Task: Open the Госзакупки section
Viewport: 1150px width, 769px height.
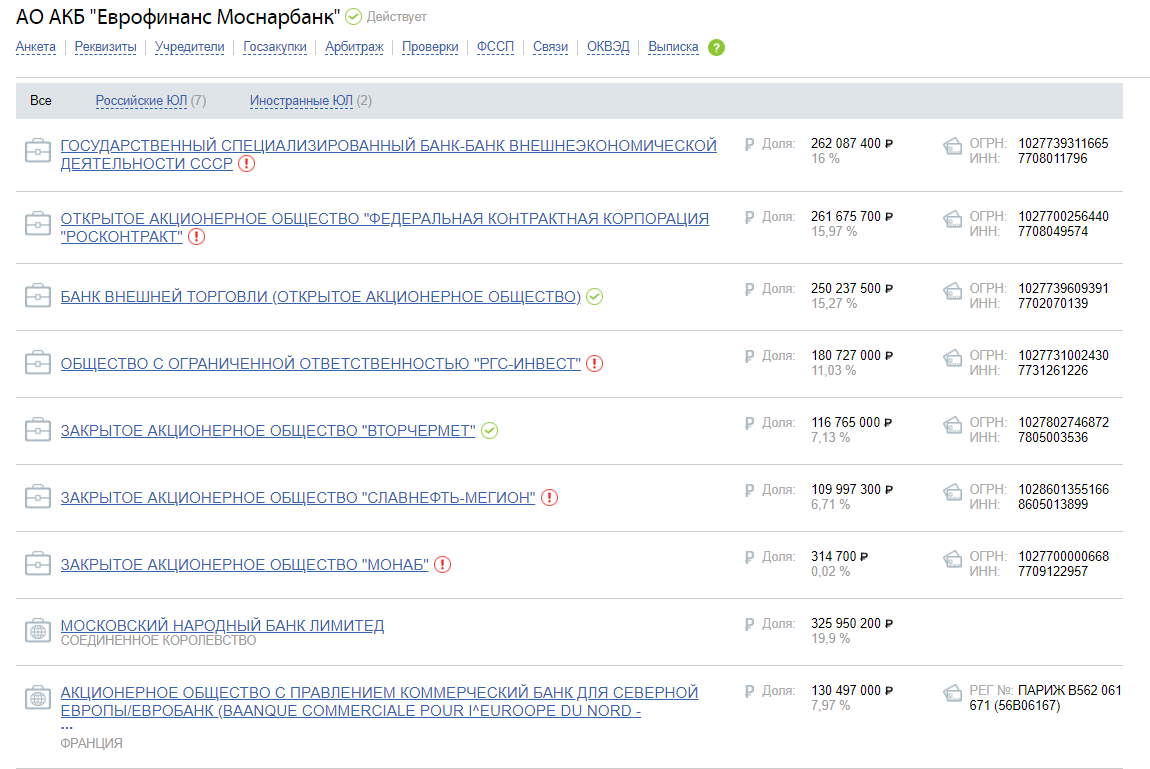Action: [275, 47]
